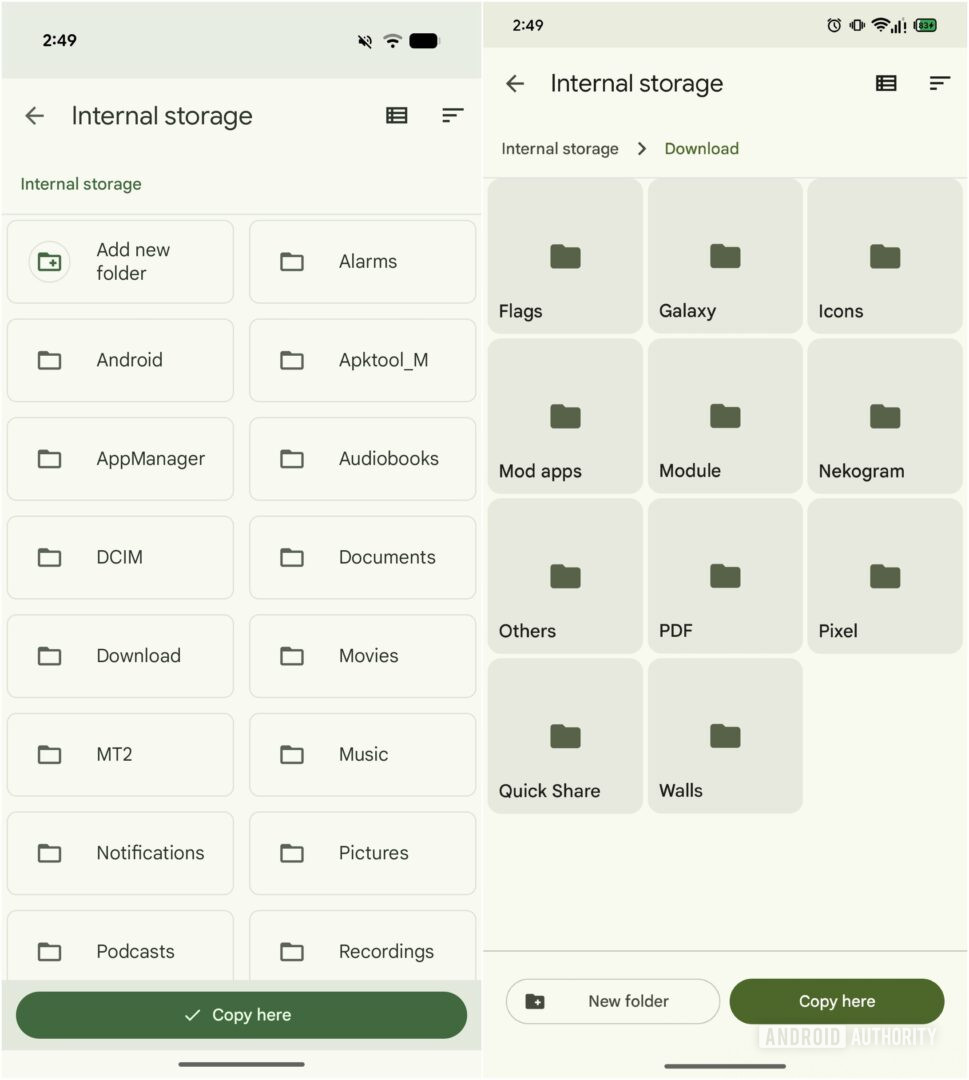Screen dimensions: 969x1080
Task: Open the Download folder from the list
Action: pos(120,656)
